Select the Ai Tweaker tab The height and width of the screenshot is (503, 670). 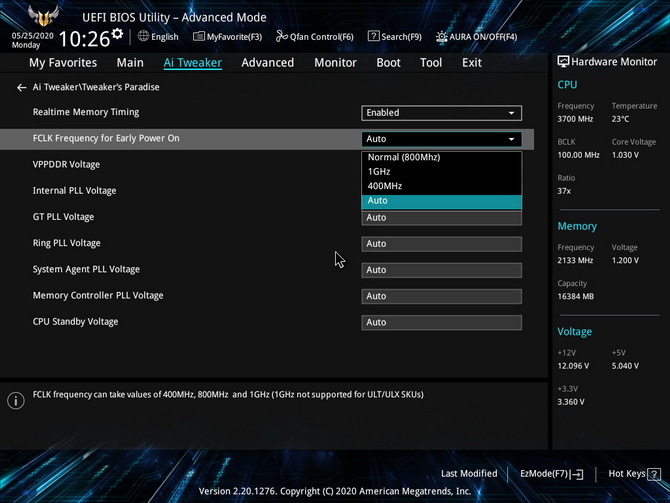coord(193,63)
